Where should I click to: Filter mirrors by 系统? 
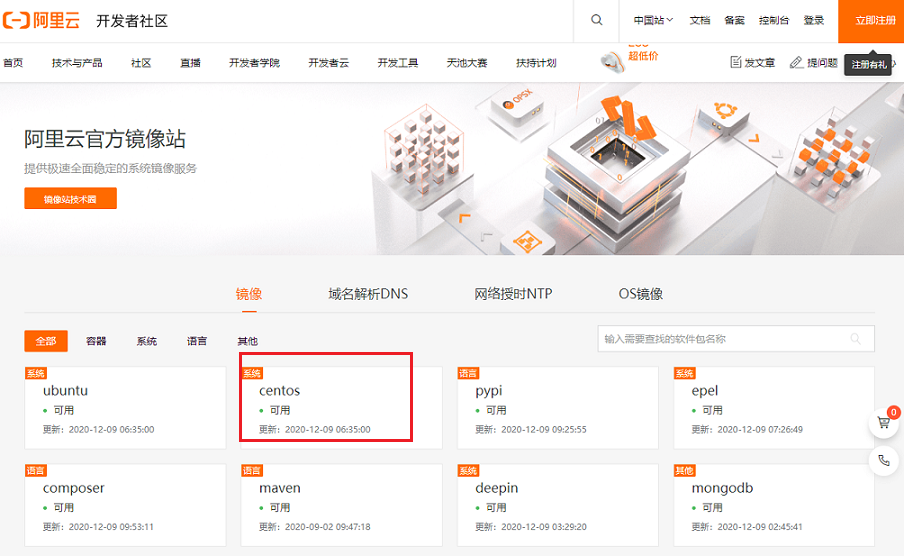[146, 341]
